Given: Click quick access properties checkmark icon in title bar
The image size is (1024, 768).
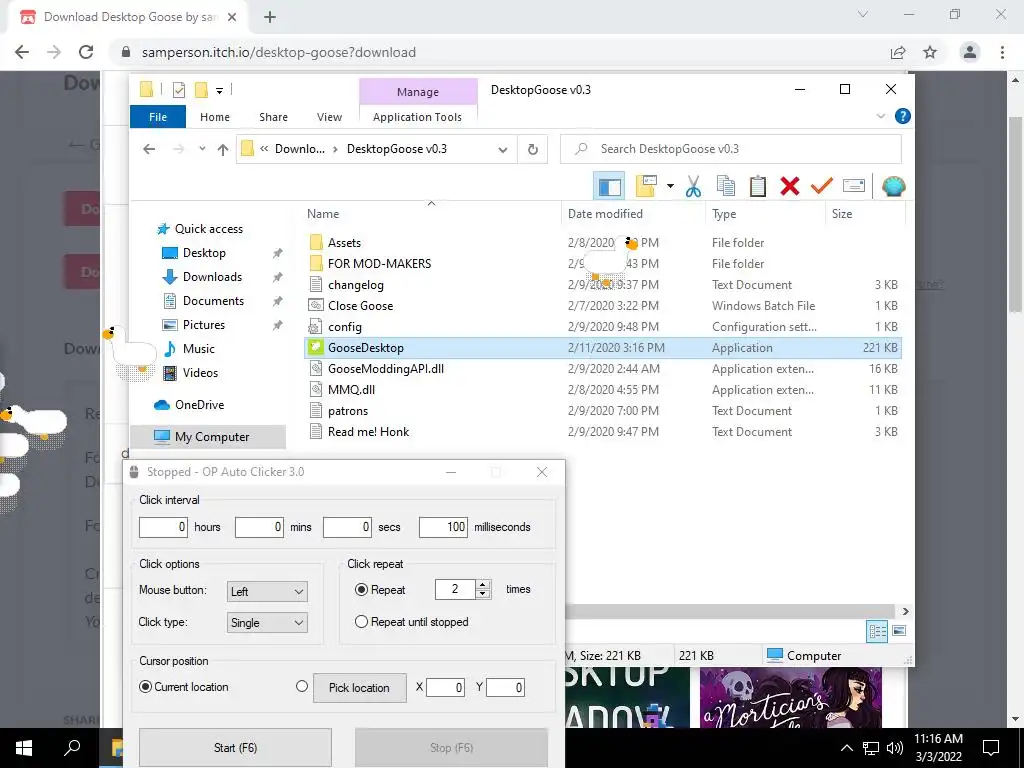Looking at the screenshot, I should pos(178,90).
